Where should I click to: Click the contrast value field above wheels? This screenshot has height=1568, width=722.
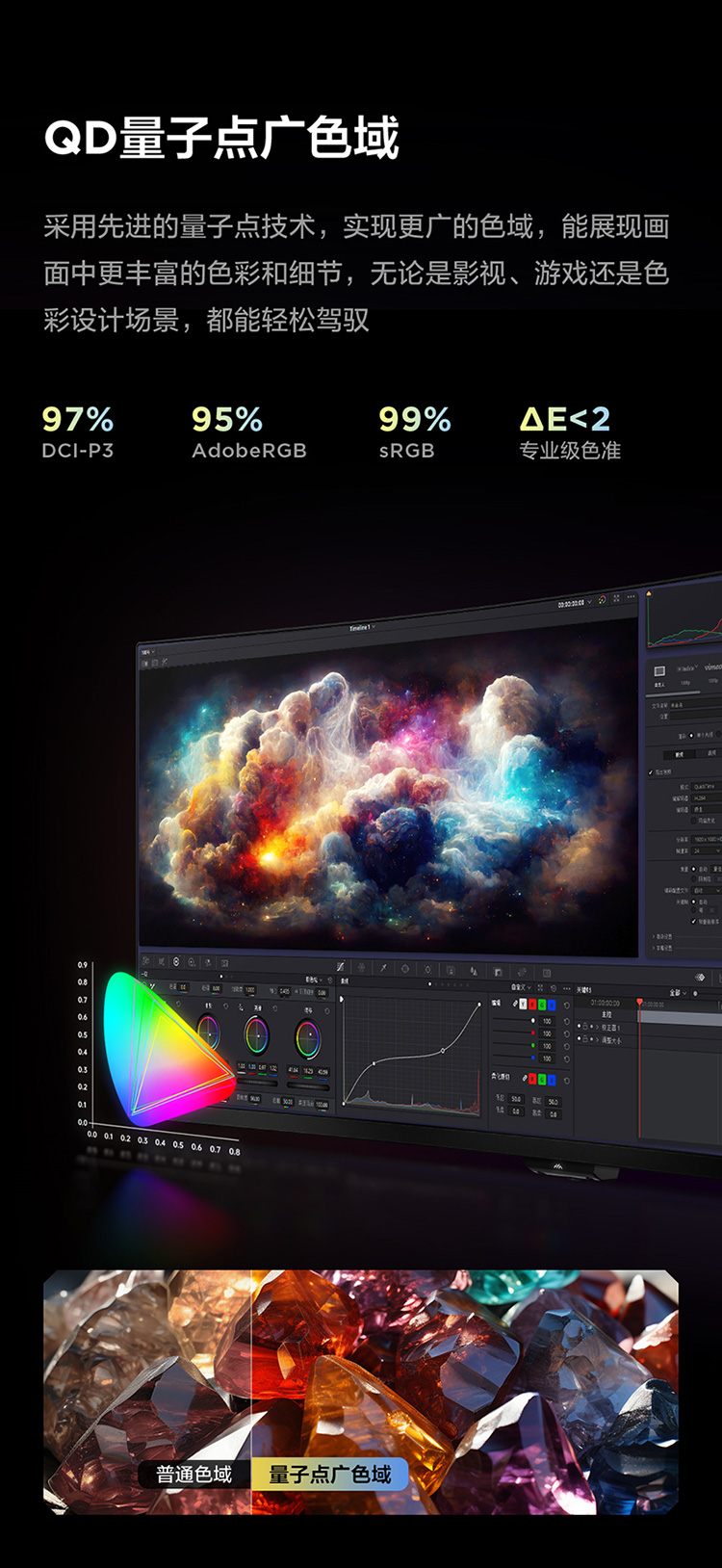tap(249, 989)
